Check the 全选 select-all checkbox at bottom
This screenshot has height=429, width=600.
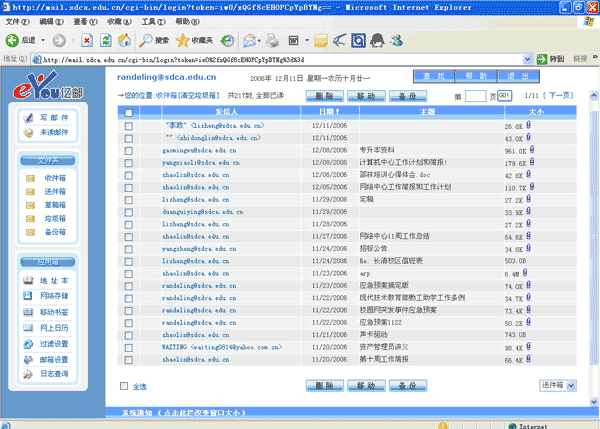coord(125,385)
